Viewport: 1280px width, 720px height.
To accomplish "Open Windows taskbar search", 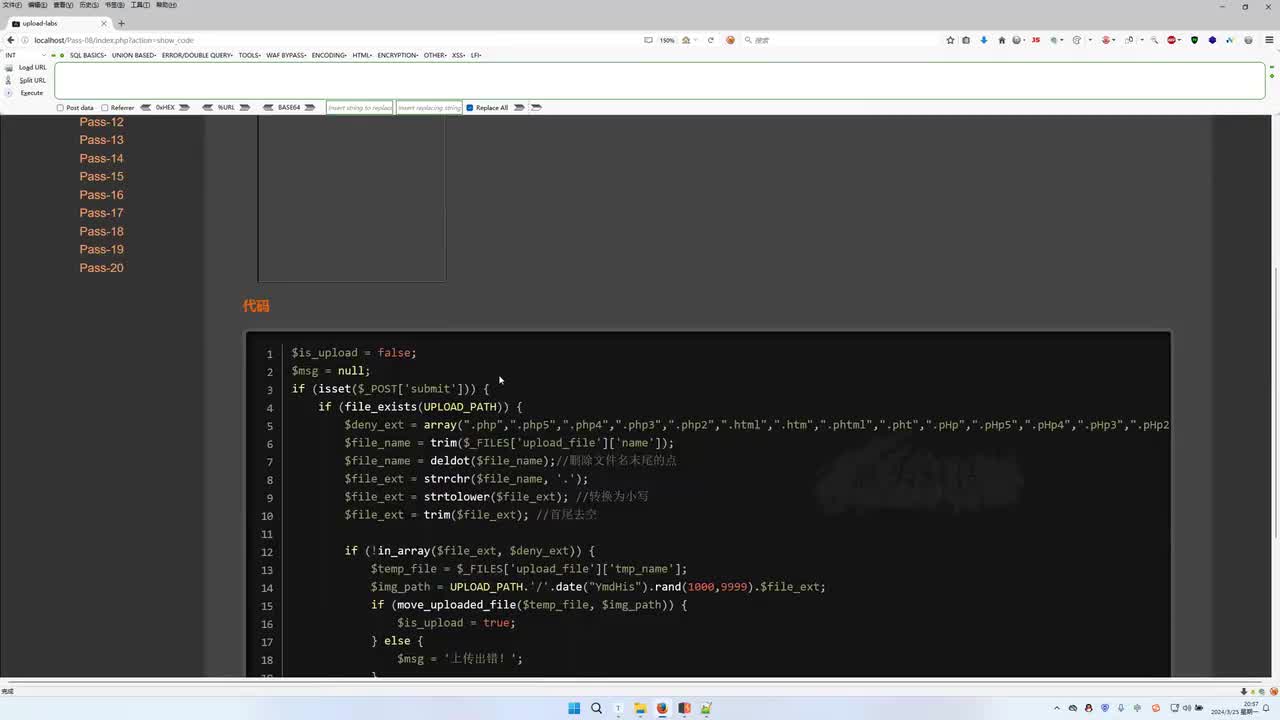I will point(596,708).
